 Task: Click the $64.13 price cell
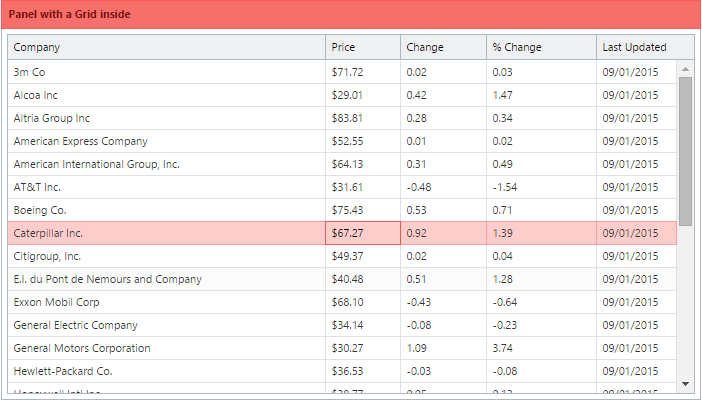363,164
